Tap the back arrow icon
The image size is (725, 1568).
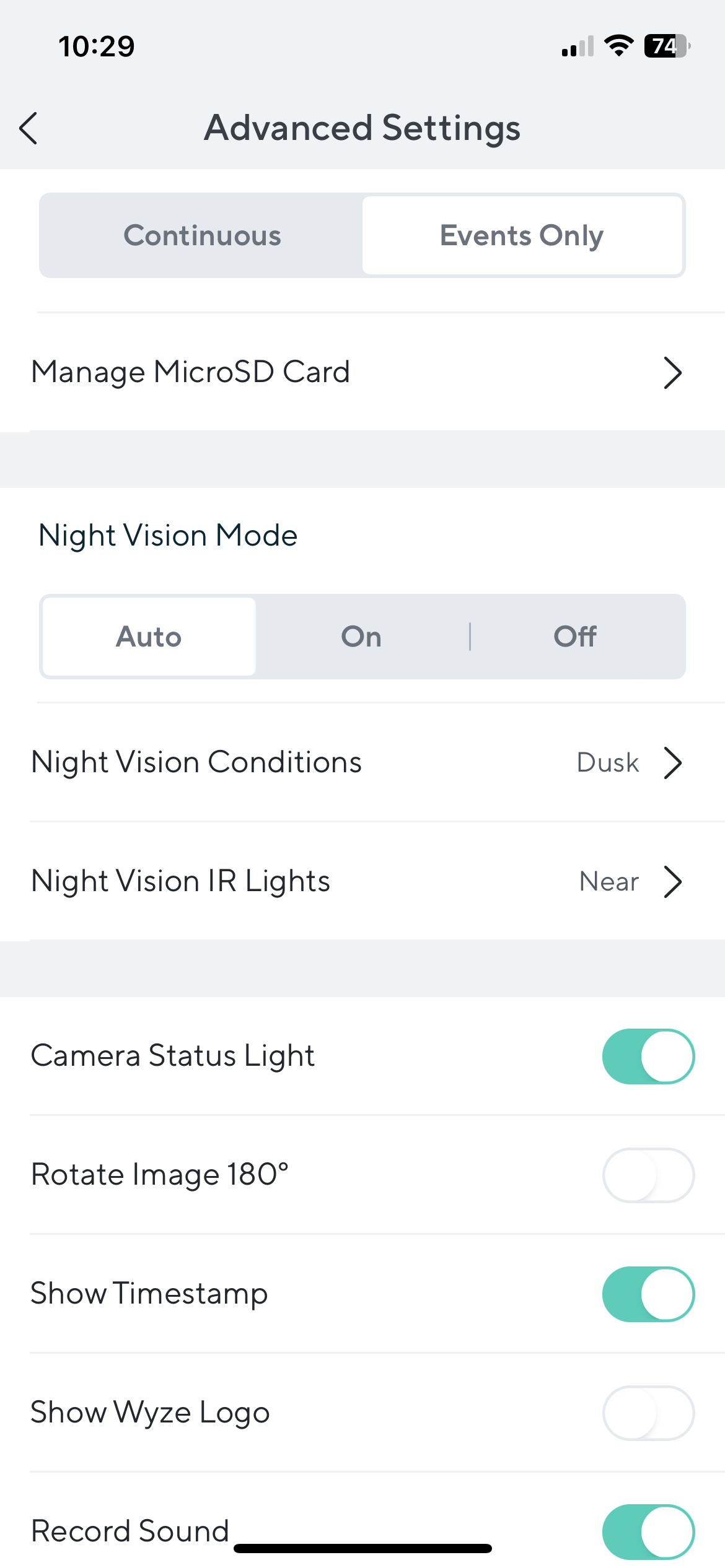(29, 128)
